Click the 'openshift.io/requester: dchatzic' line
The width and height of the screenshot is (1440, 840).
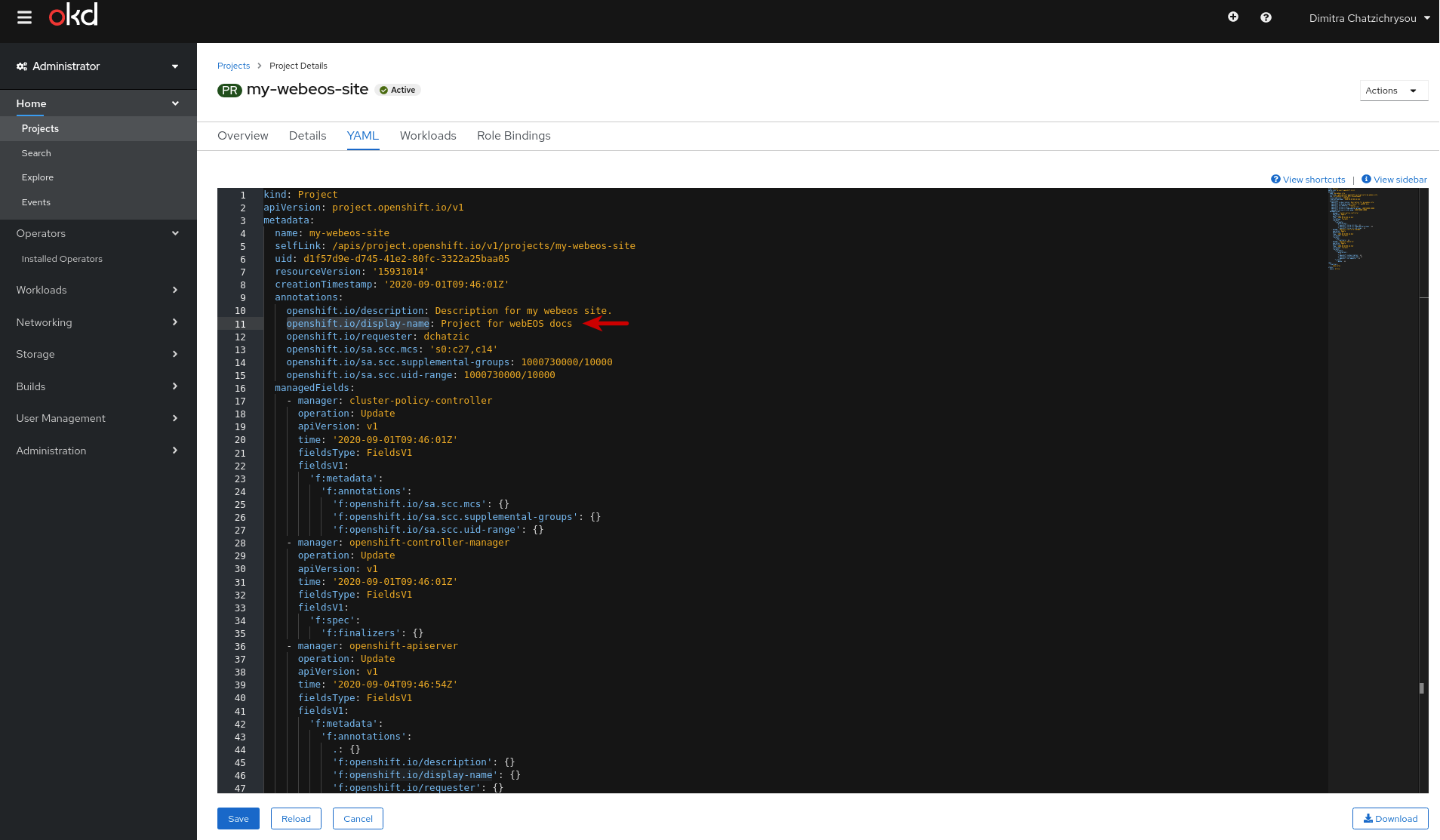pos(377,337)
